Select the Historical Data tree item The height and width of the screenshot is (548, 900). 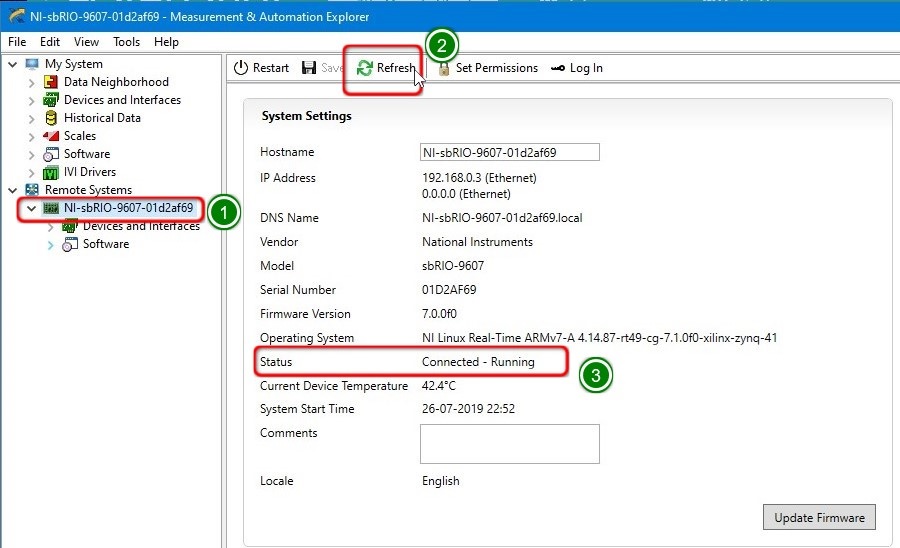click(x=102, y=118)
